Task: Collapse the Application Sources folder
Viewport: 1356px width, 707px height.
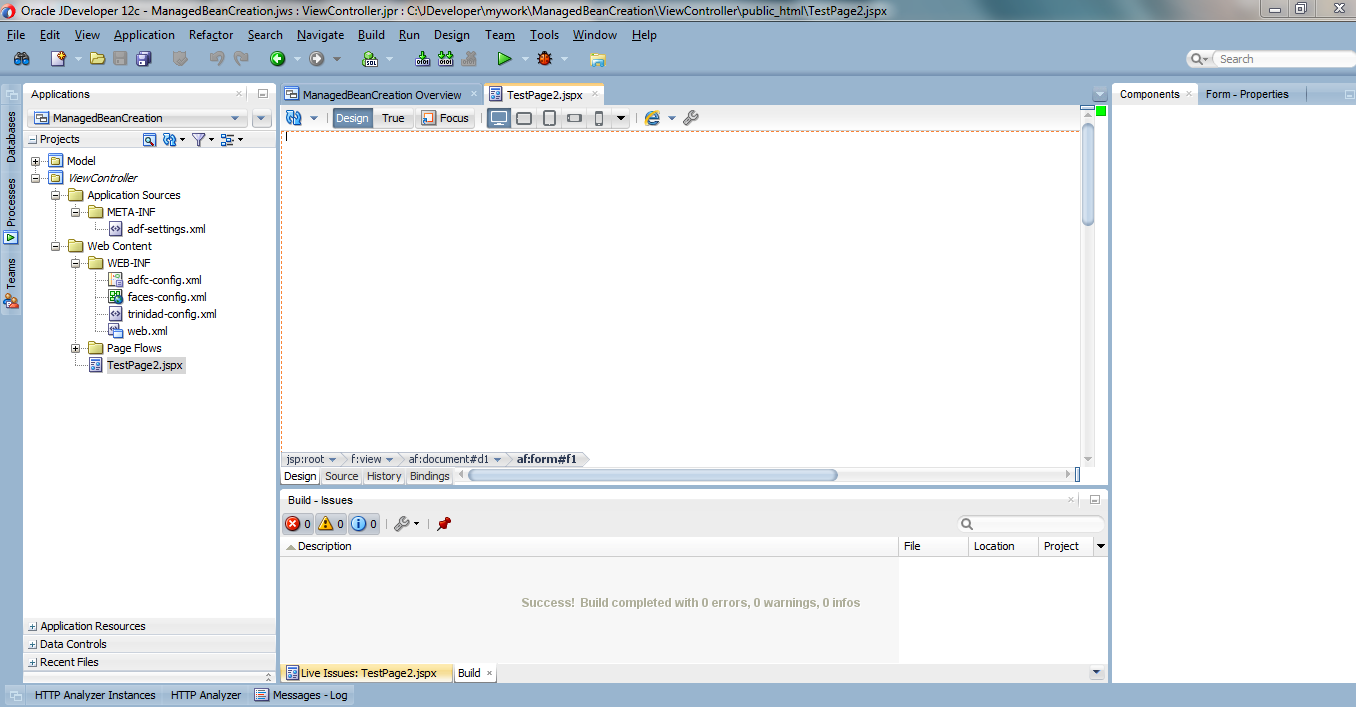Action: [x=56, y=195]
